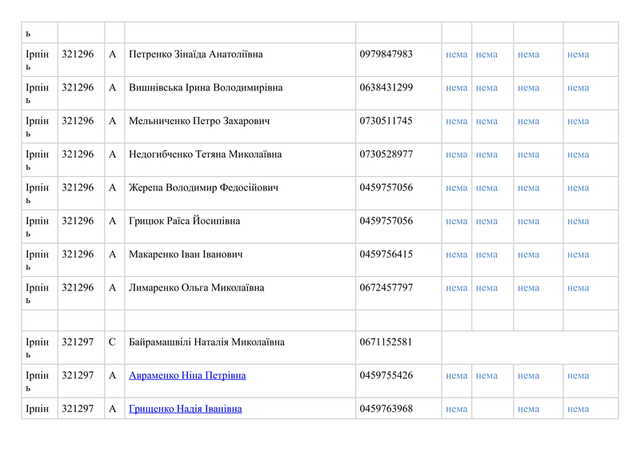Viewport: 640px width, 452px height.
Task: Click the name Мельниченко Петро Захарович
Action: pos(199,121)
